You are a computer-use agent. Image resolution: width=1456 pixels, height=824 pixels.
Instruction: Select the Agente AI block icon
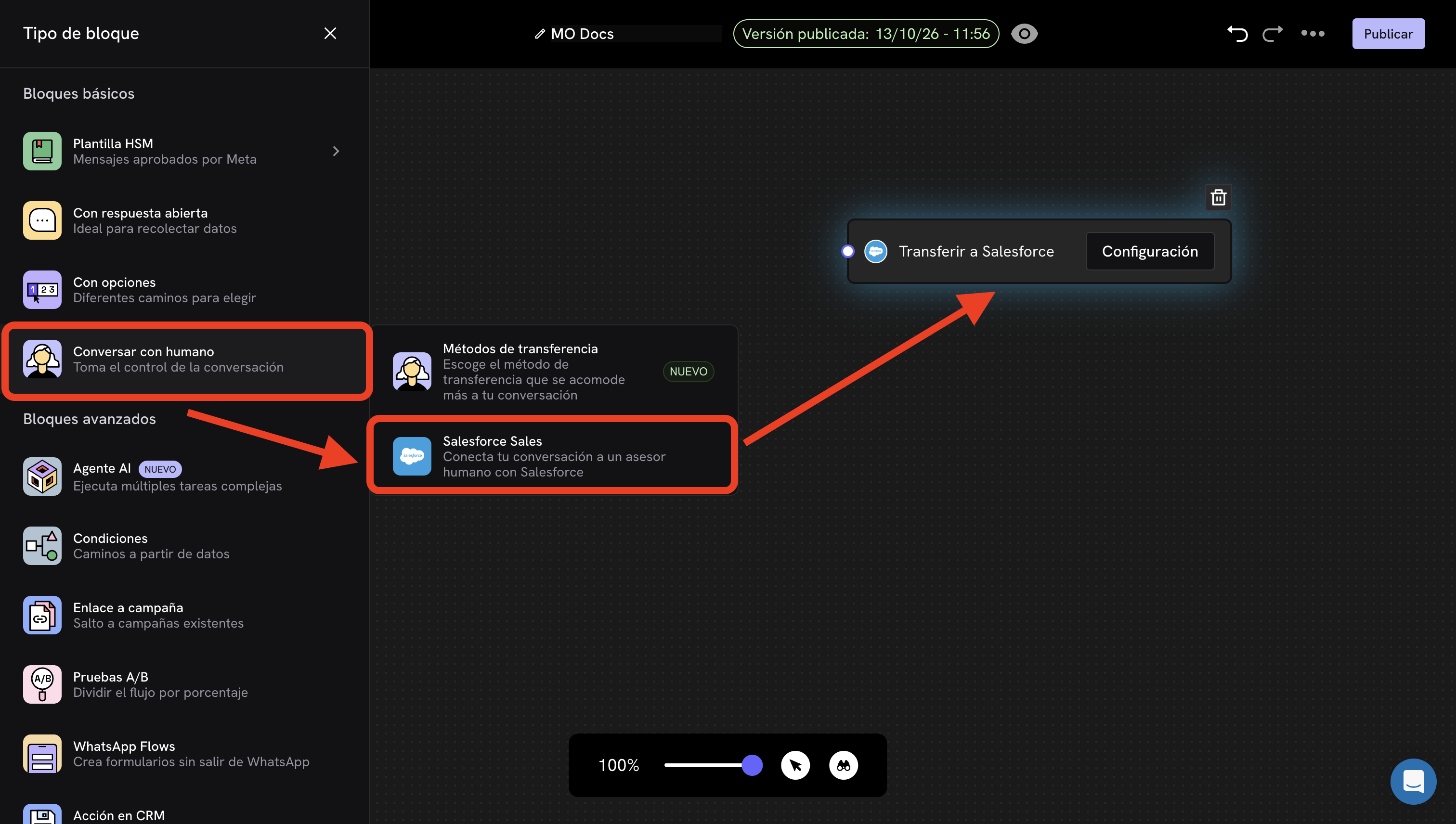(42, 476)
